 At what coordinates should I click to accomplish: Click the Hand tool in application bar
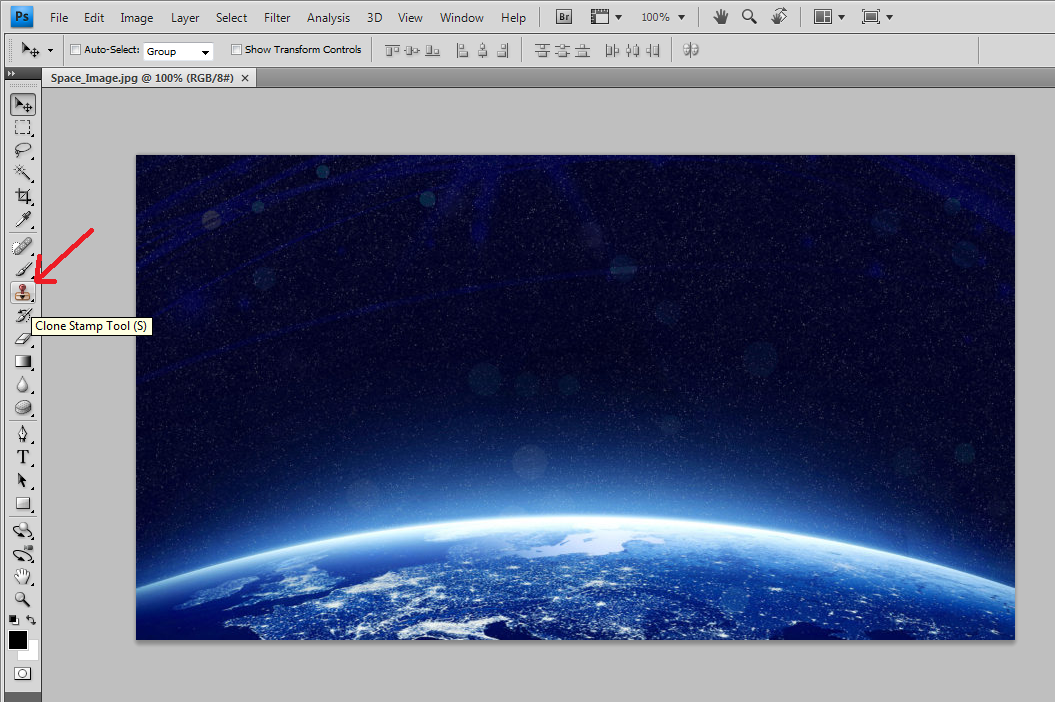[721, 17]
